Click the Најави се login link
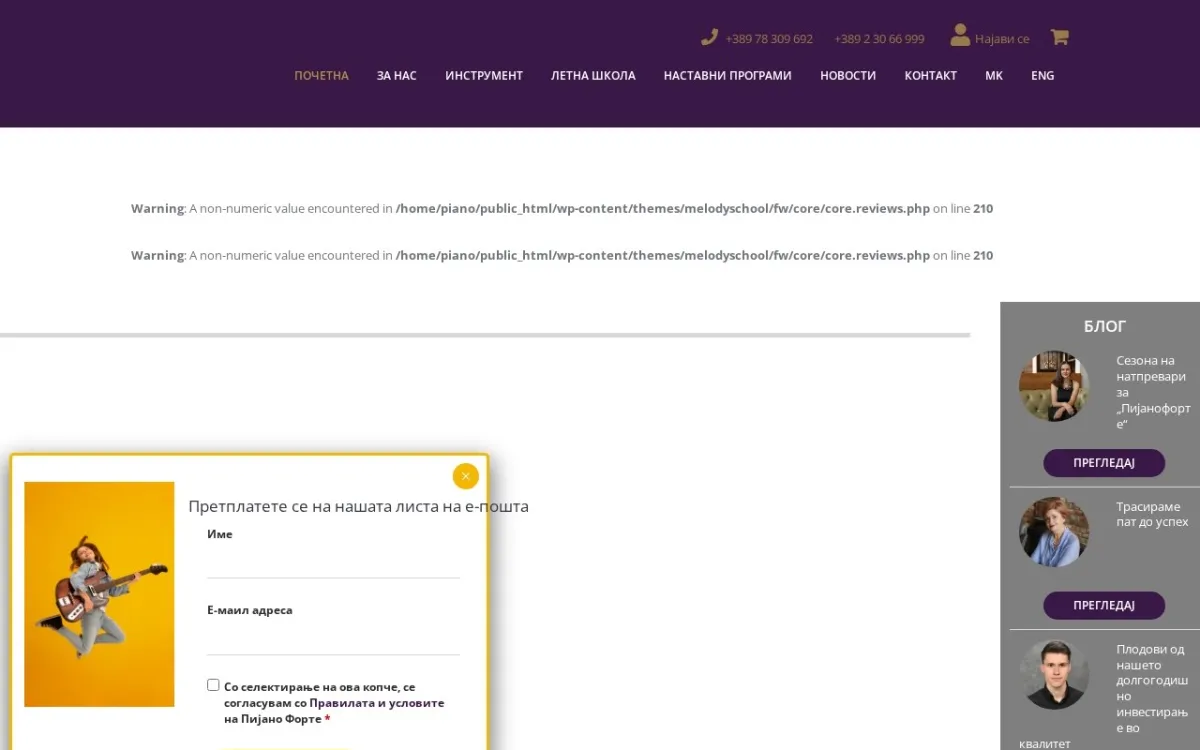Screen dimensions: 1200x750 point(1002,39)
